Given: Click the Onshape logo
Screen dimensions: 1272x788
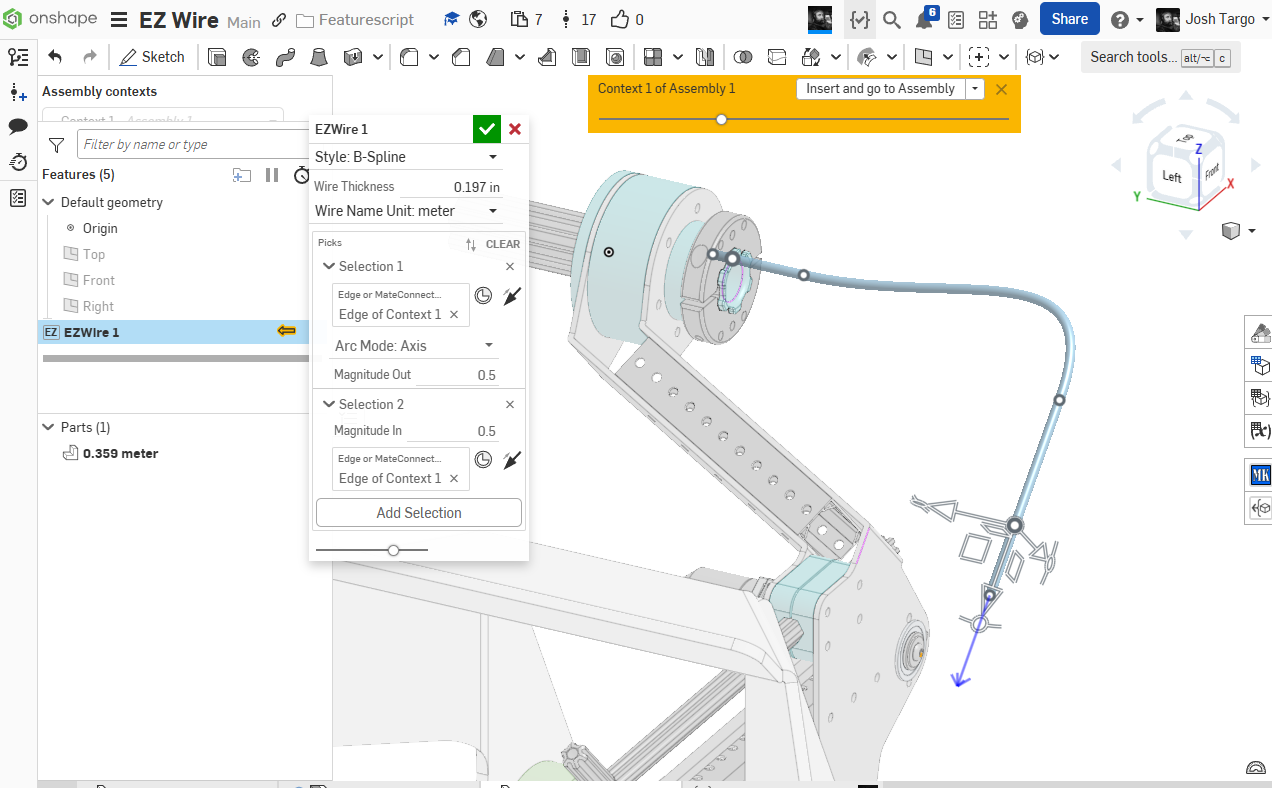Looking at the screenshot, I should coord(49,19).
